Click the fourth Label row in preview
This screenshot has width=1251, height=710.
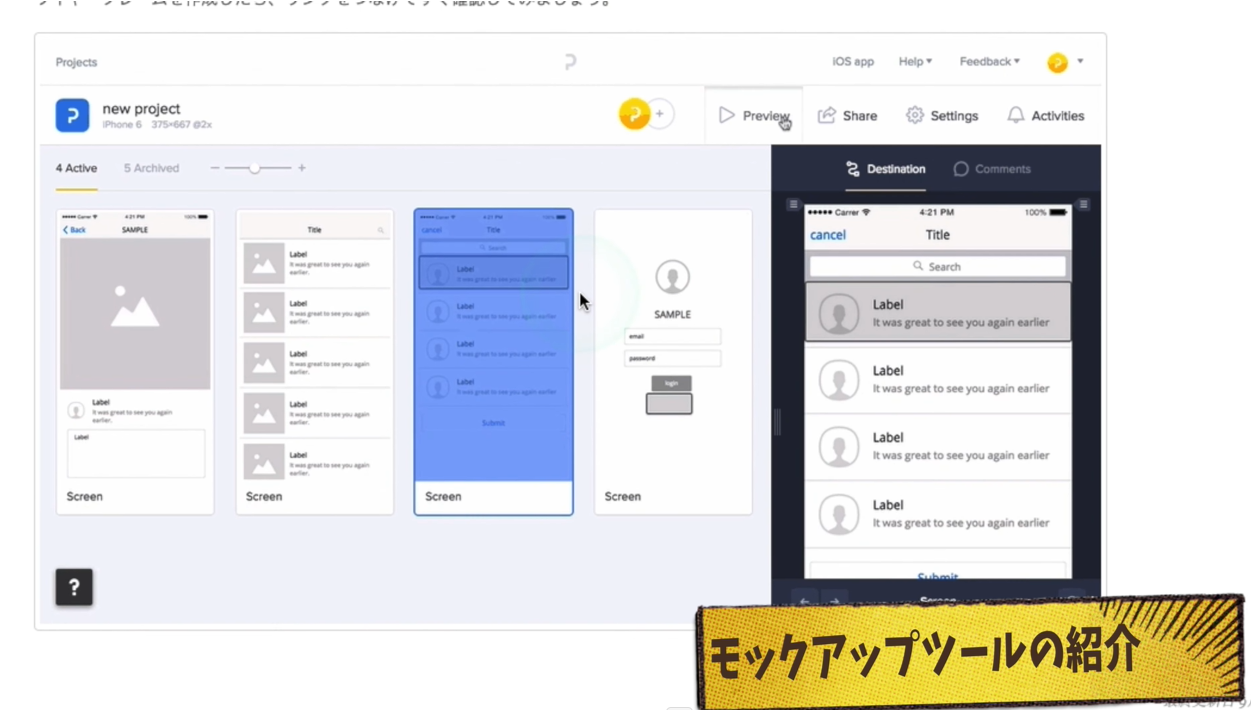coord(938,513)
